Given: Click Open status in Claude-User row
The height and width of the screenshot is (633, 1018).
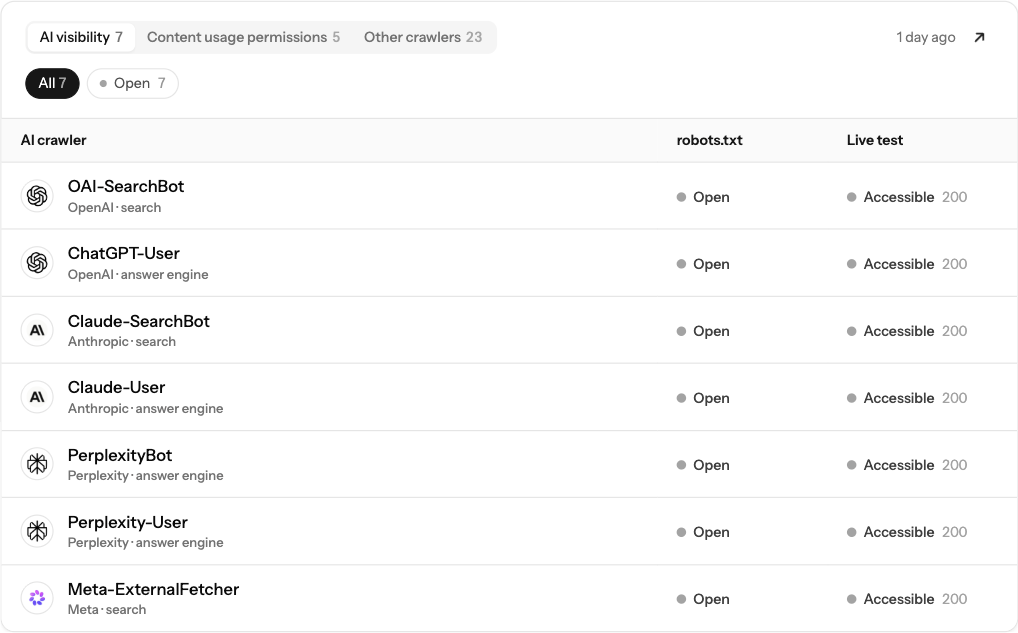Looking at the screenshot, I should click(703, 398).
